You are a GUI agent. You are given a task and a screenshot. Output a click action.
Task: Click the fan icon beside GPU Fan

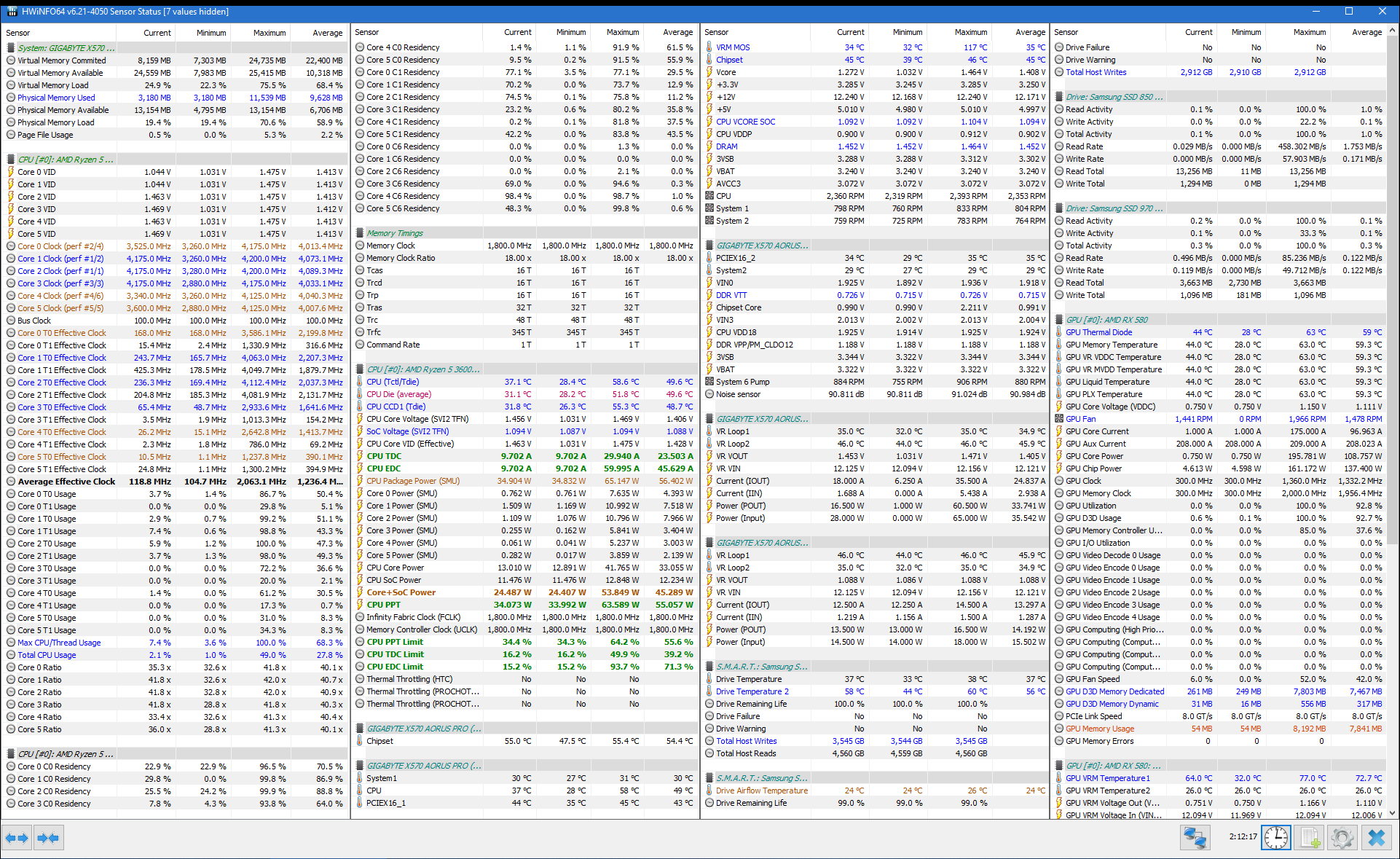coord(1059,419)
